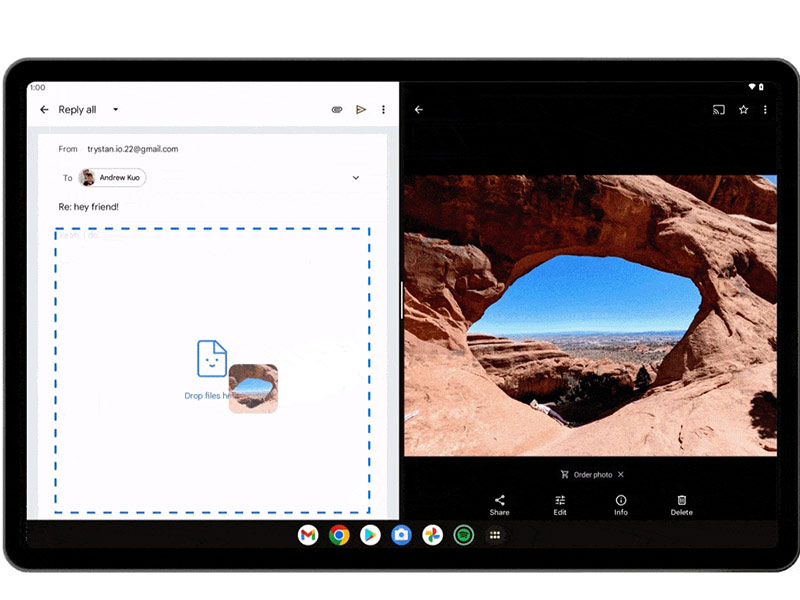Click the Wi-Fi icon in the status bar

(x=752, y=87)
